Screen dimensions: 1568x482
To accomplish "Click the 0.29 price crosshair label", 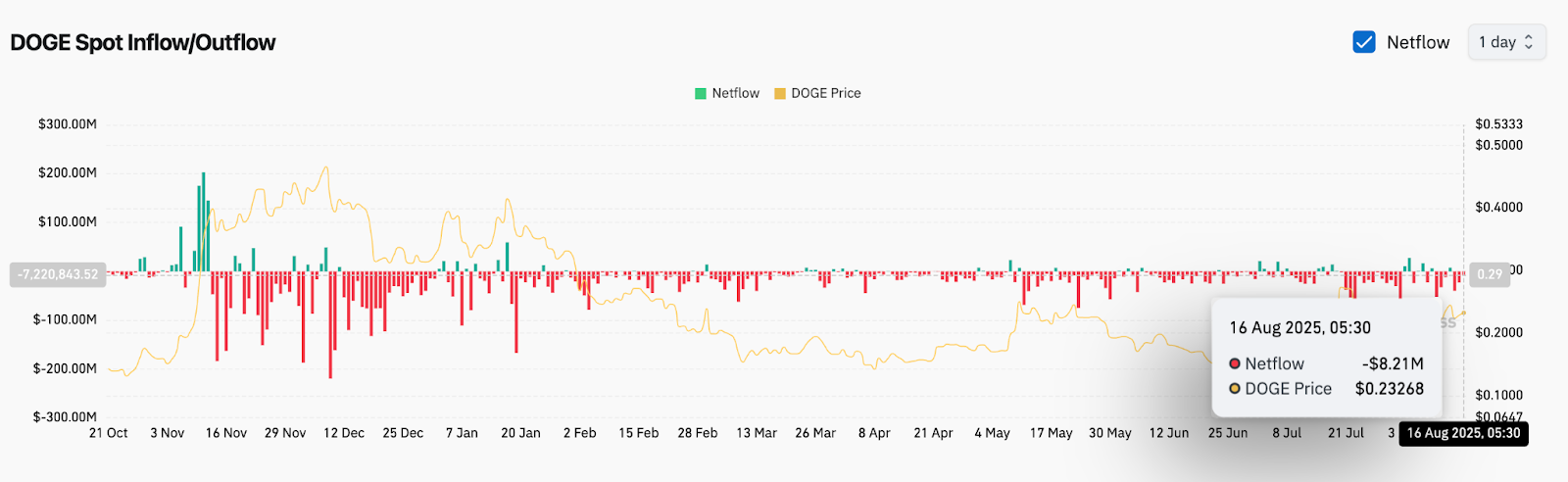I will point(1490,274).
